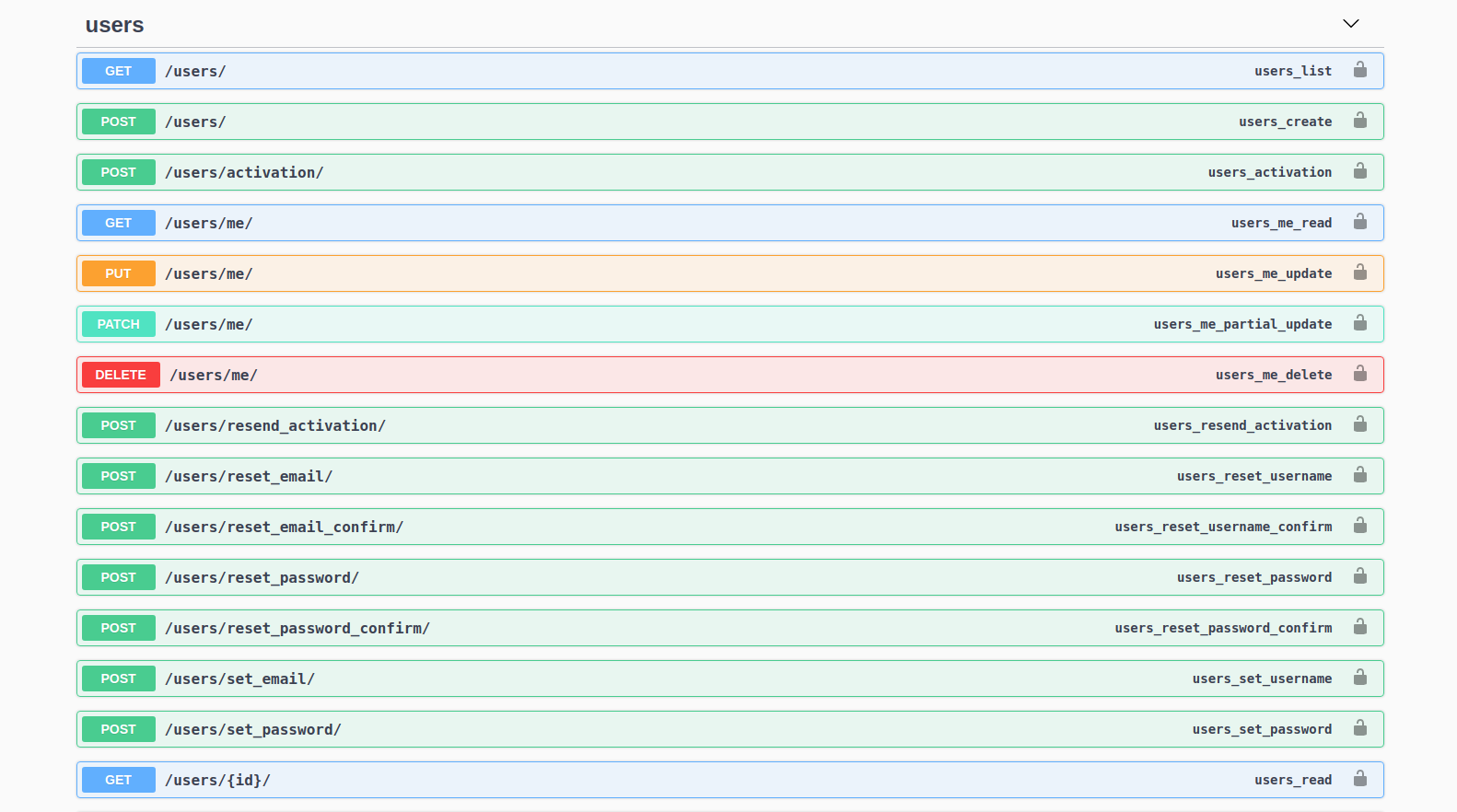Click the lock icon on the users_list row
1457x812 pixels.
point(1360,70)
